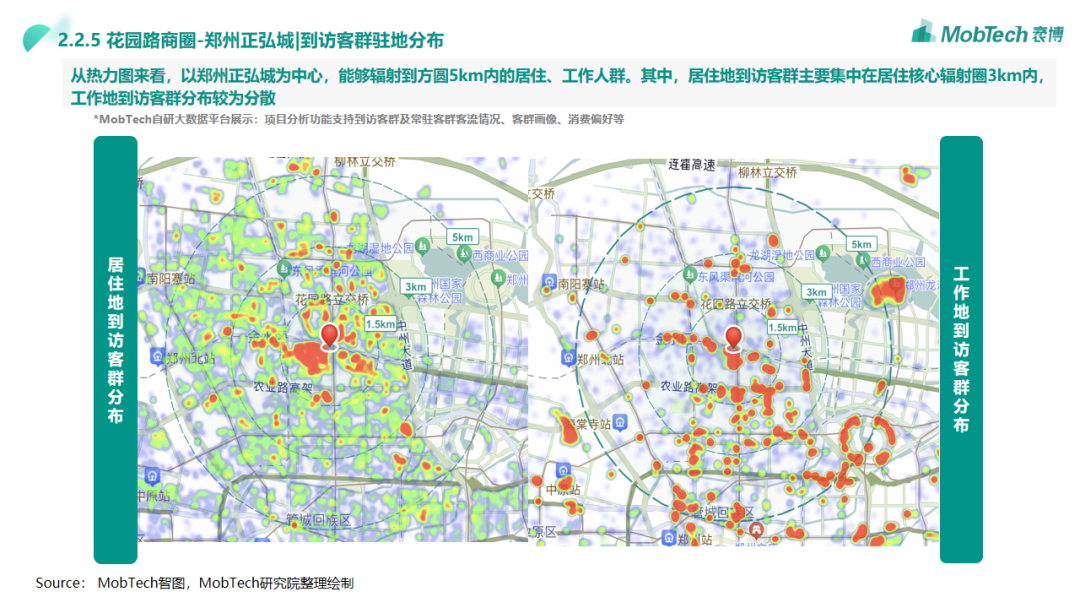The width and height of the screenshot is (1080, 608).
Task: Click the 5km radius label on the right map
Action: pos(861,244)
